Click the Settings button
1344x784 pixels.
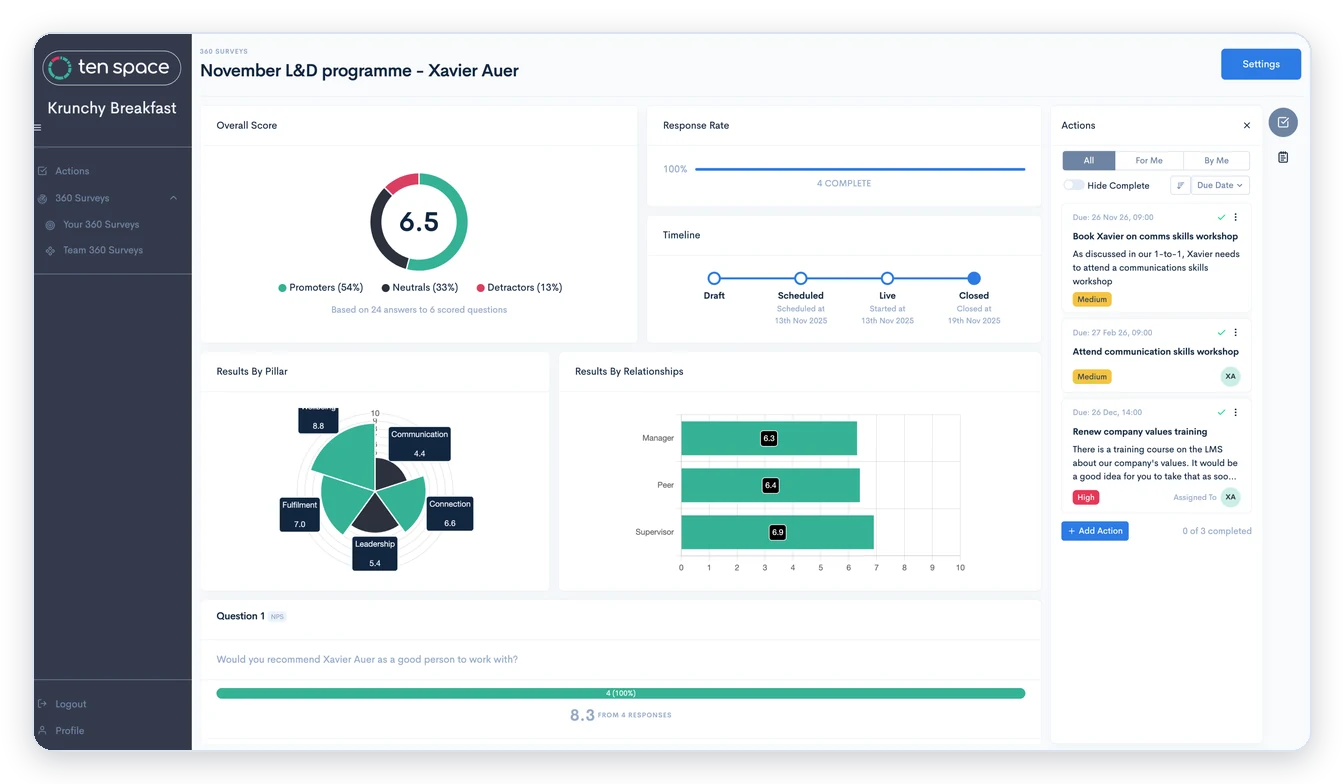[1261, 64]
